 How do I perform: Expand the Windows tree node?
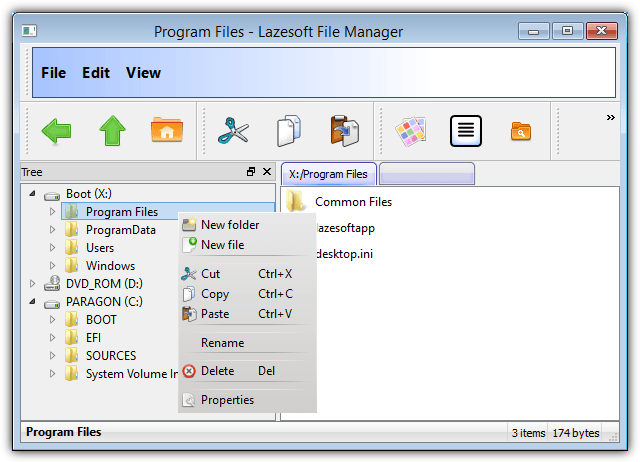point(52,265)
